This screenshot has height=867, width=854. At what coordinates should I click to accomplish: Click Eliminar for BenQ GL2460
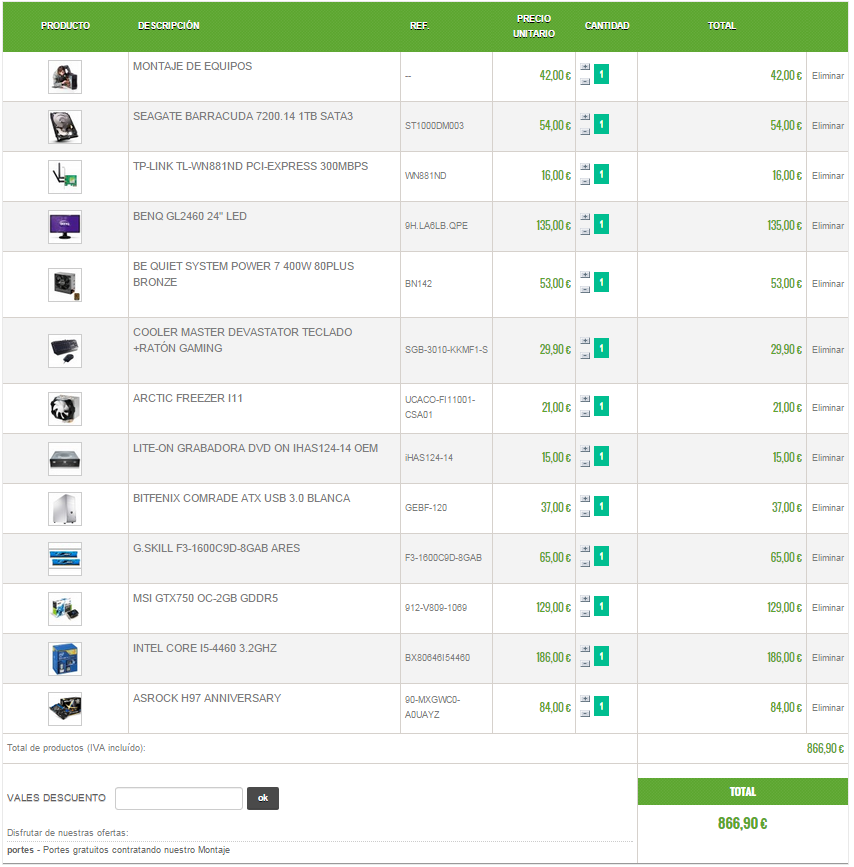pos(827,226)
